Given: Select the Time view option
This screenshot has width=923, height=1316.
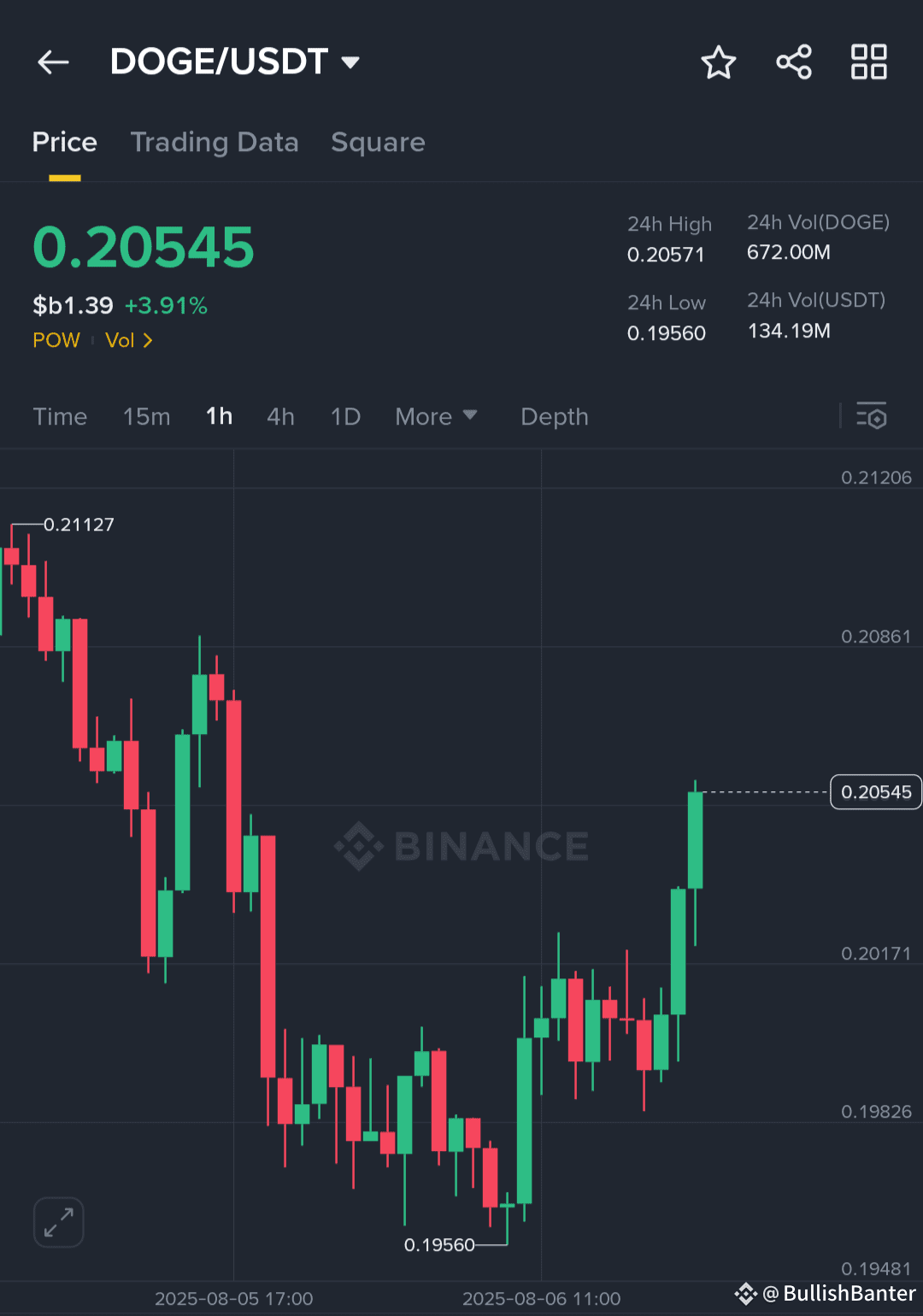Looking at the screenshot, I should (x=60, y=416).
